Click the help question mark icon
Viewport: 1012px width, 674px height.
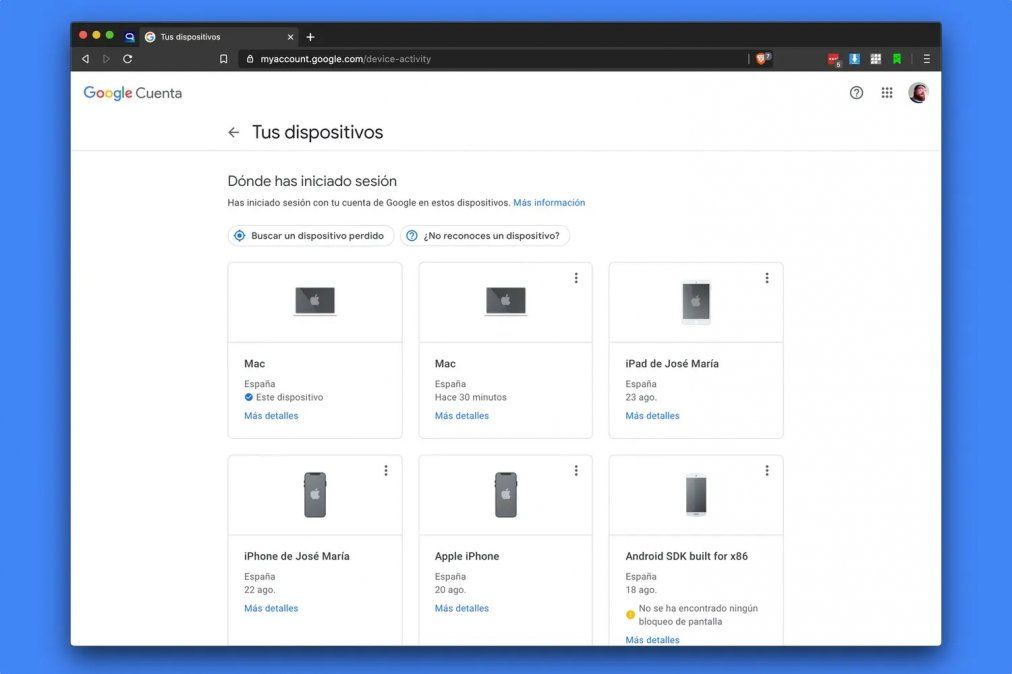coord(856,92)
